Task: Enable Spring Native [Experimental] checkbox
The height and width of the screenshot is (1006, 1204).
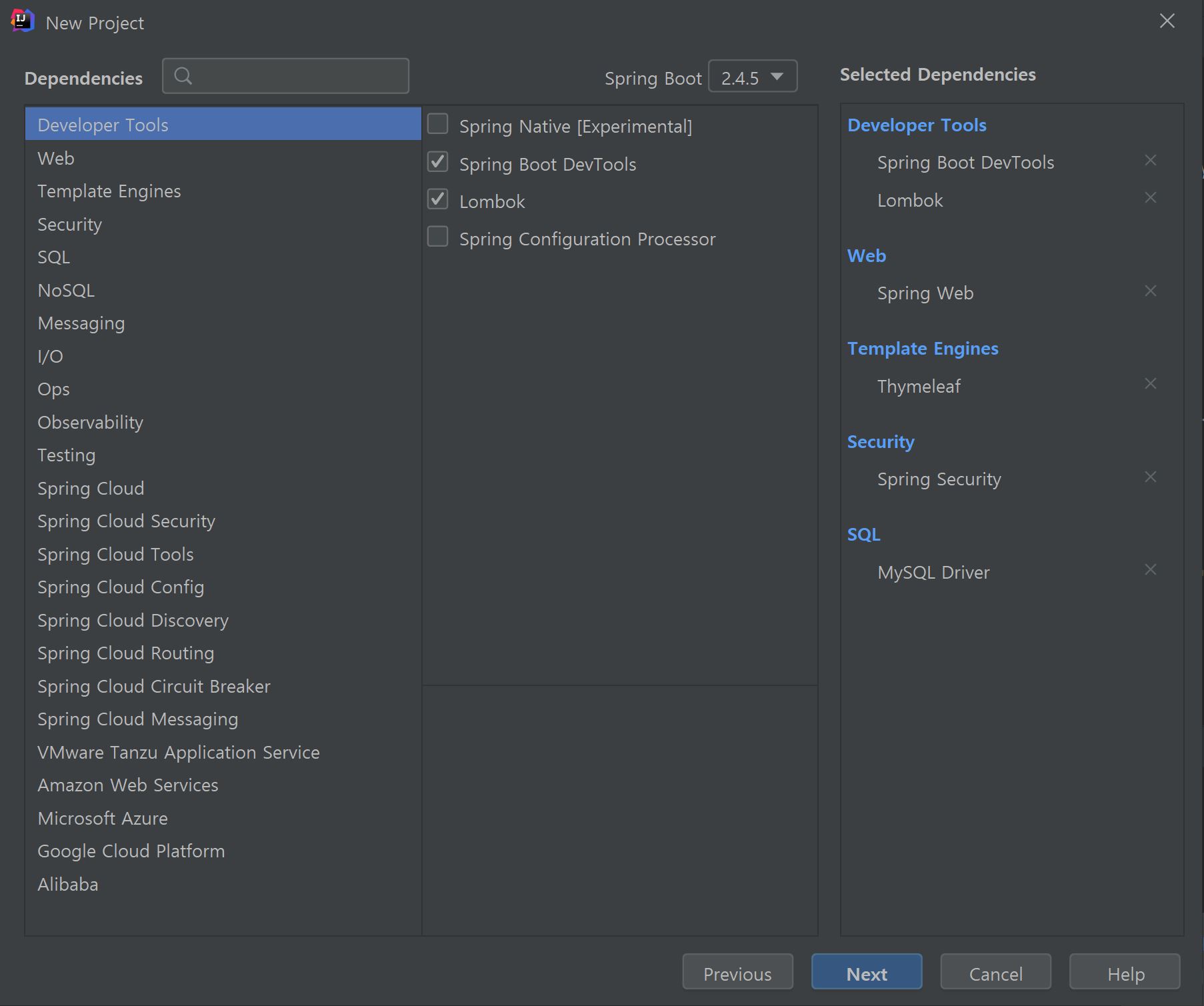Action: click(437, 124)
